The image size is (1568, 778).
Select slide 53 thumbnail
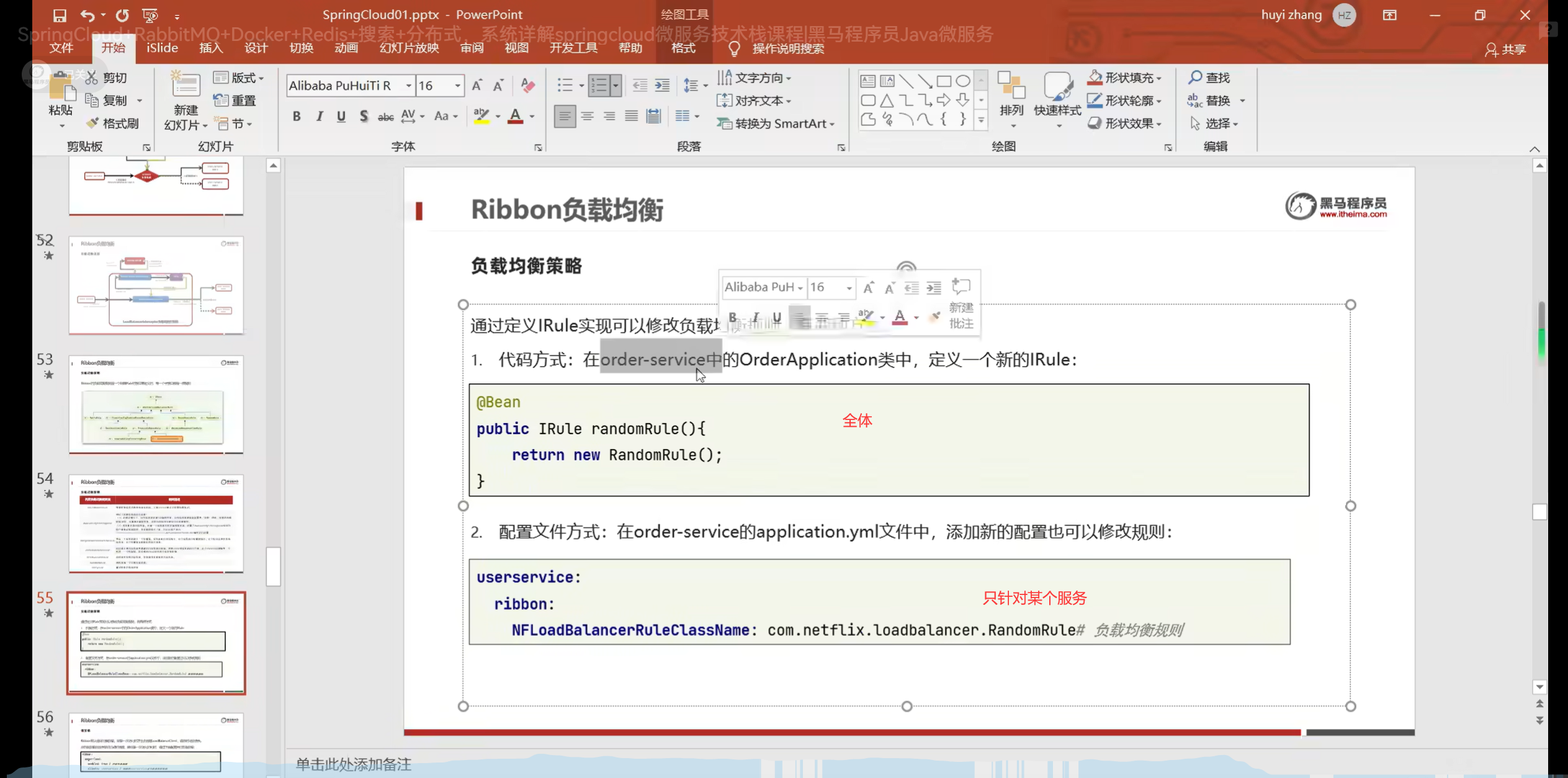(156, 405)
